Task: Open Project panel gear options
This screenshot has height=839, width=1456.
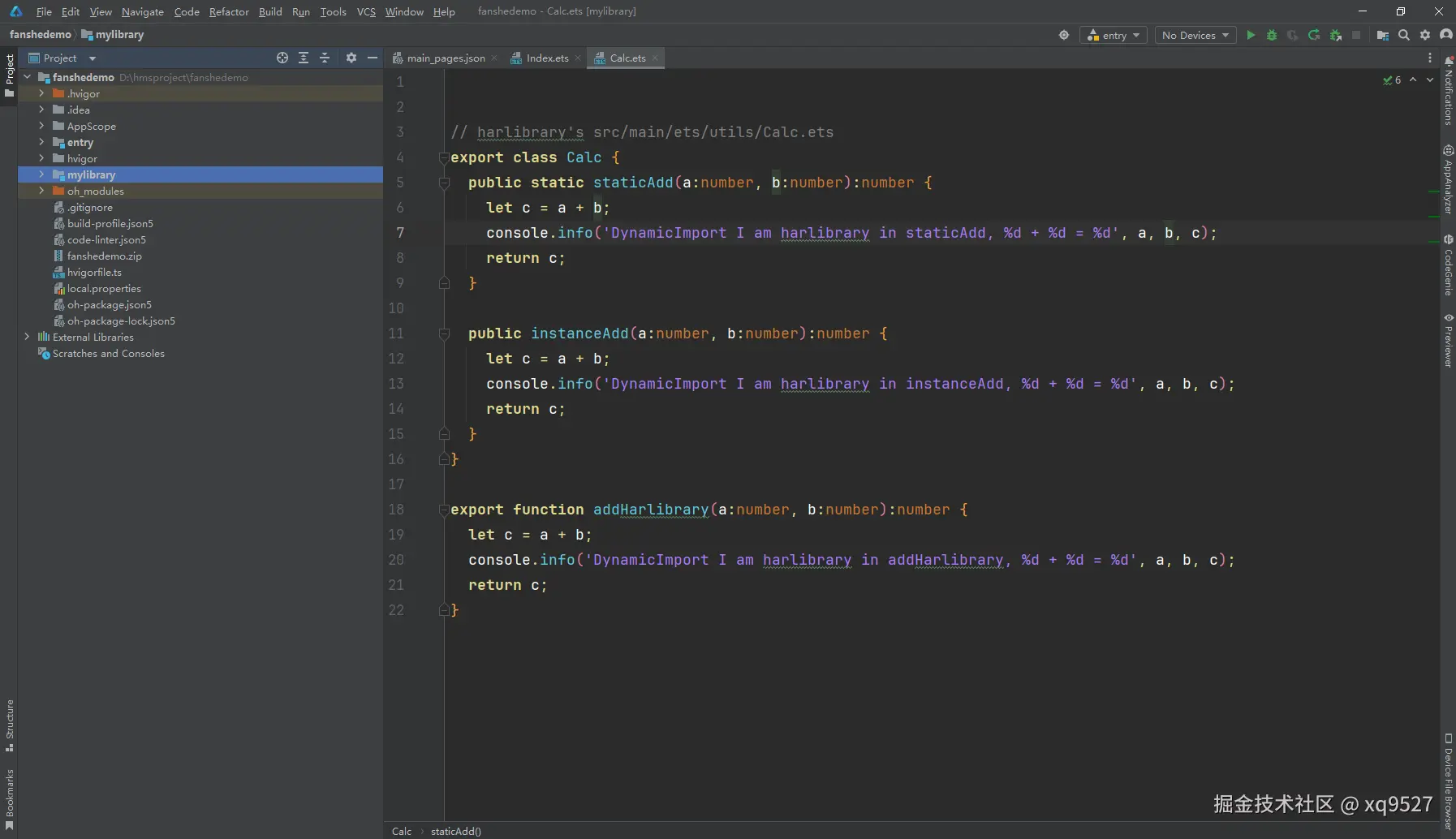Action: (351, 58)
